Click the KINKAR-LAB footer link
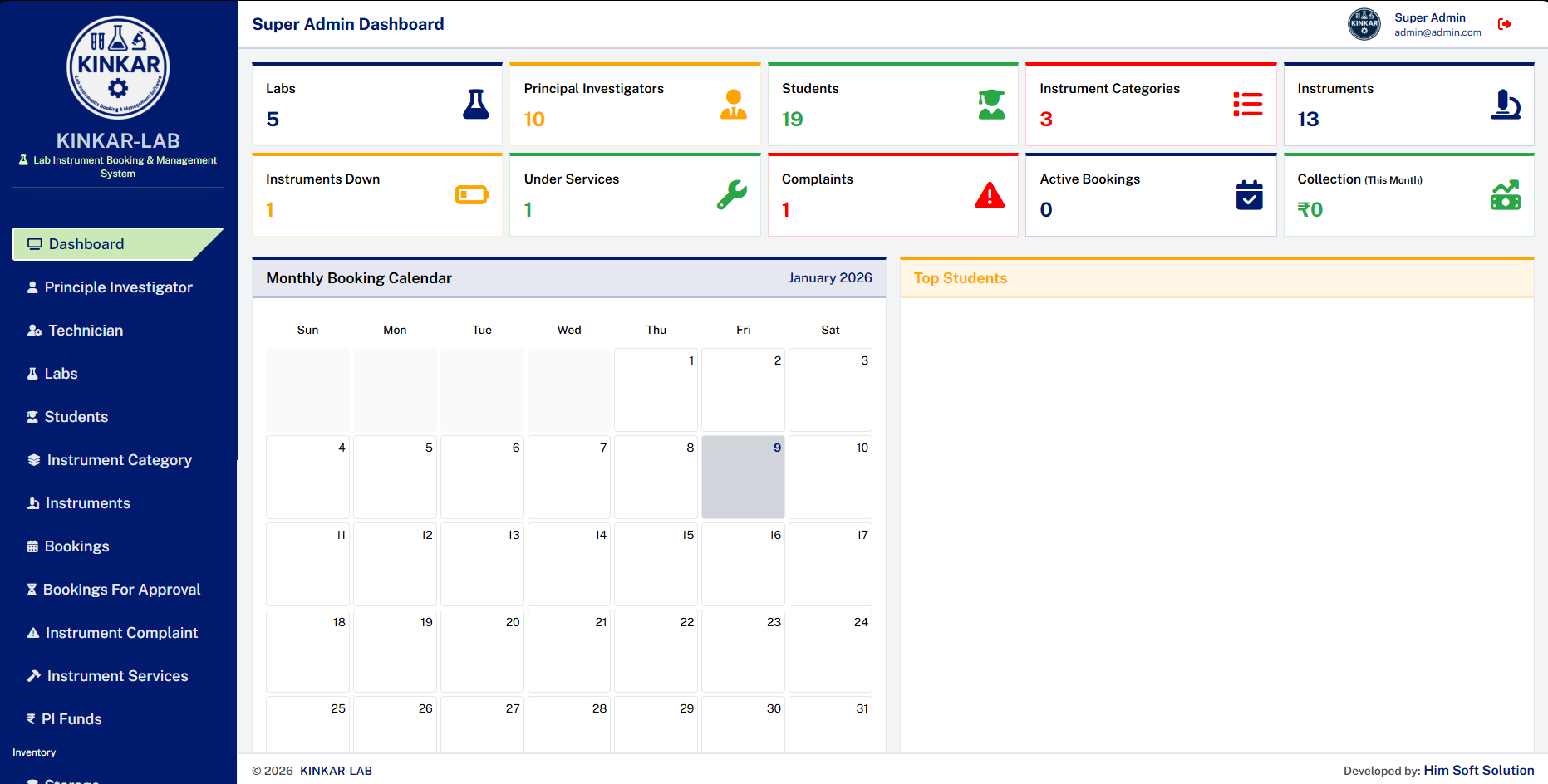Viewport: 1548px width, 784px height. [336, 771]
